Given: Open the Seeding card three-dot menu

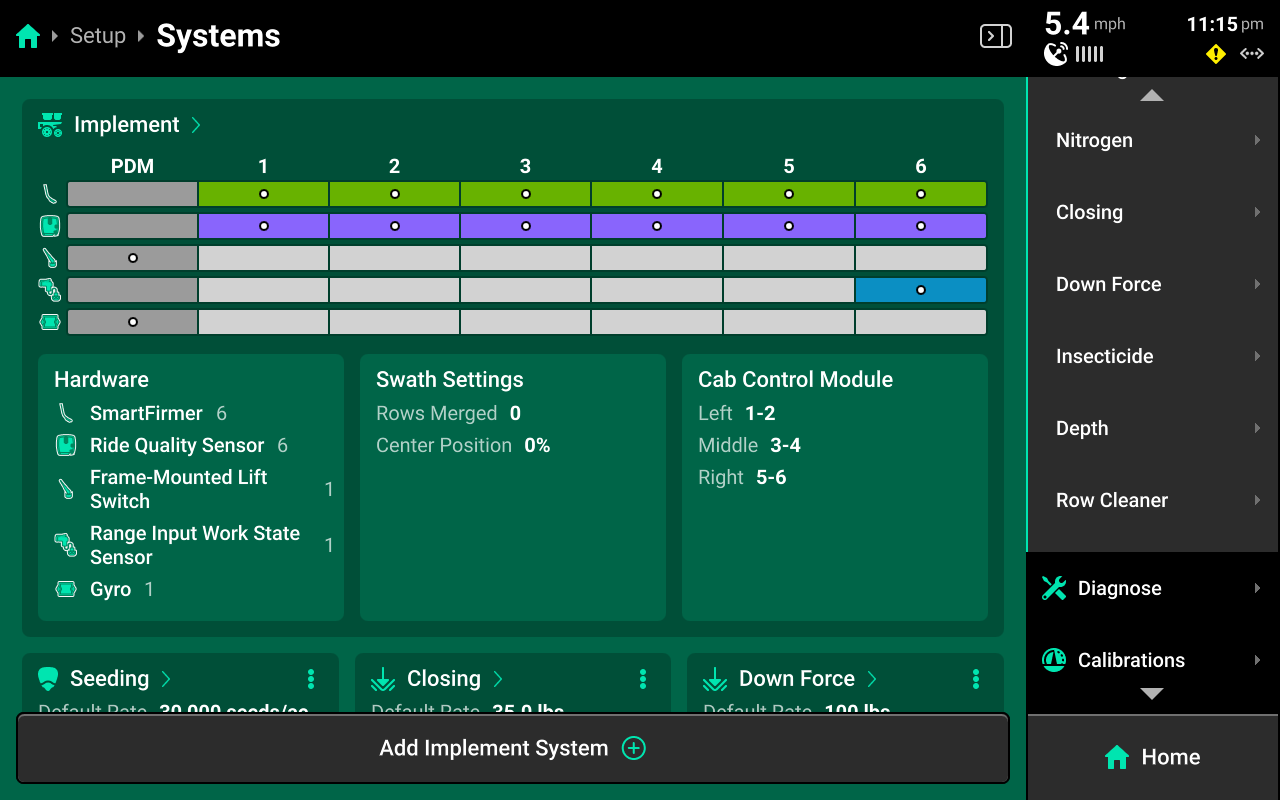Looking at the screenshot, I should pyautogui.click(x=311, y=679).
